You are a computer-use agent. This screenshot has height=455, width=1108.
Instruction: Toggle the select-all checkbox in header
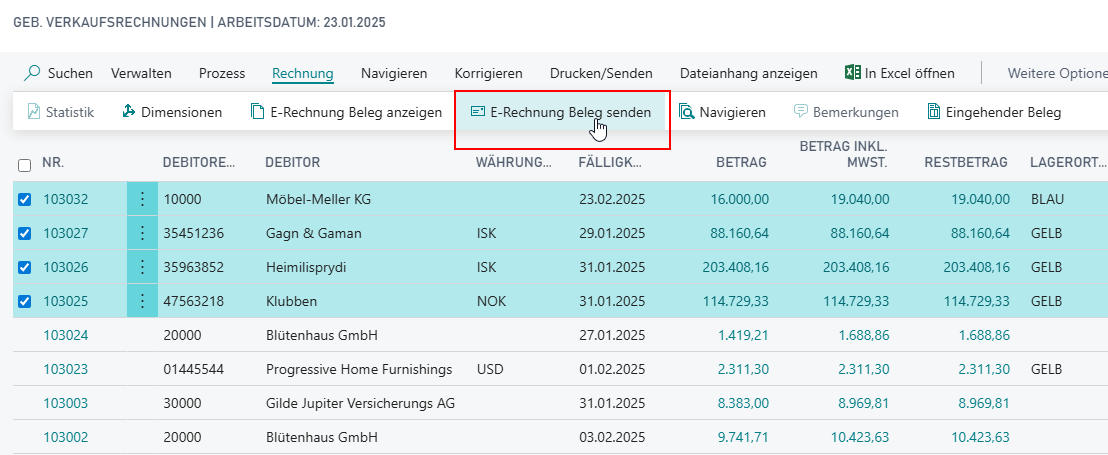point(25,163)
